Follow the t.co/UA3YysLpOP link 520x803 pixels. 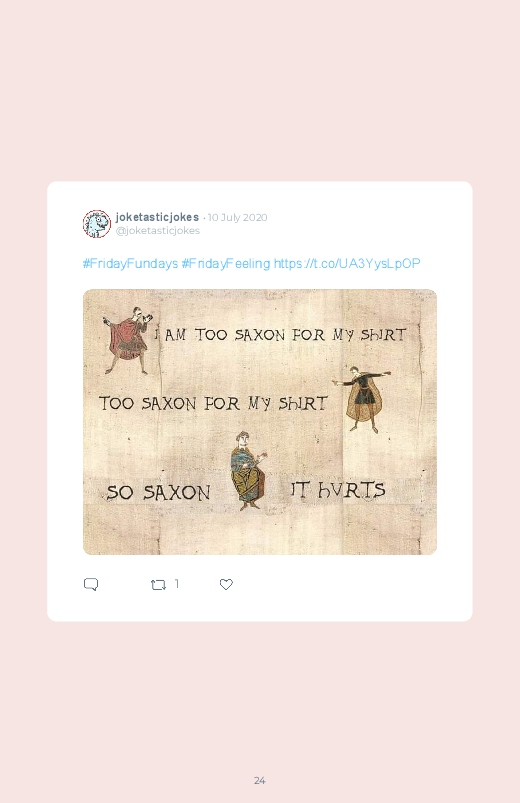(x=347, y=263)
